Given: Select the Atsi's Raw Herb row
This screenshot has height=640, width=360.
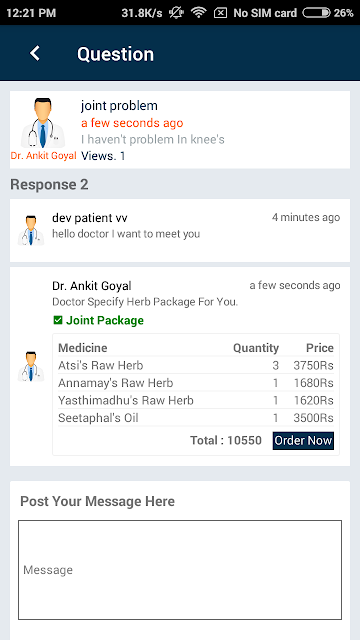Looking at the screenshot, I should tap(196, 365).
